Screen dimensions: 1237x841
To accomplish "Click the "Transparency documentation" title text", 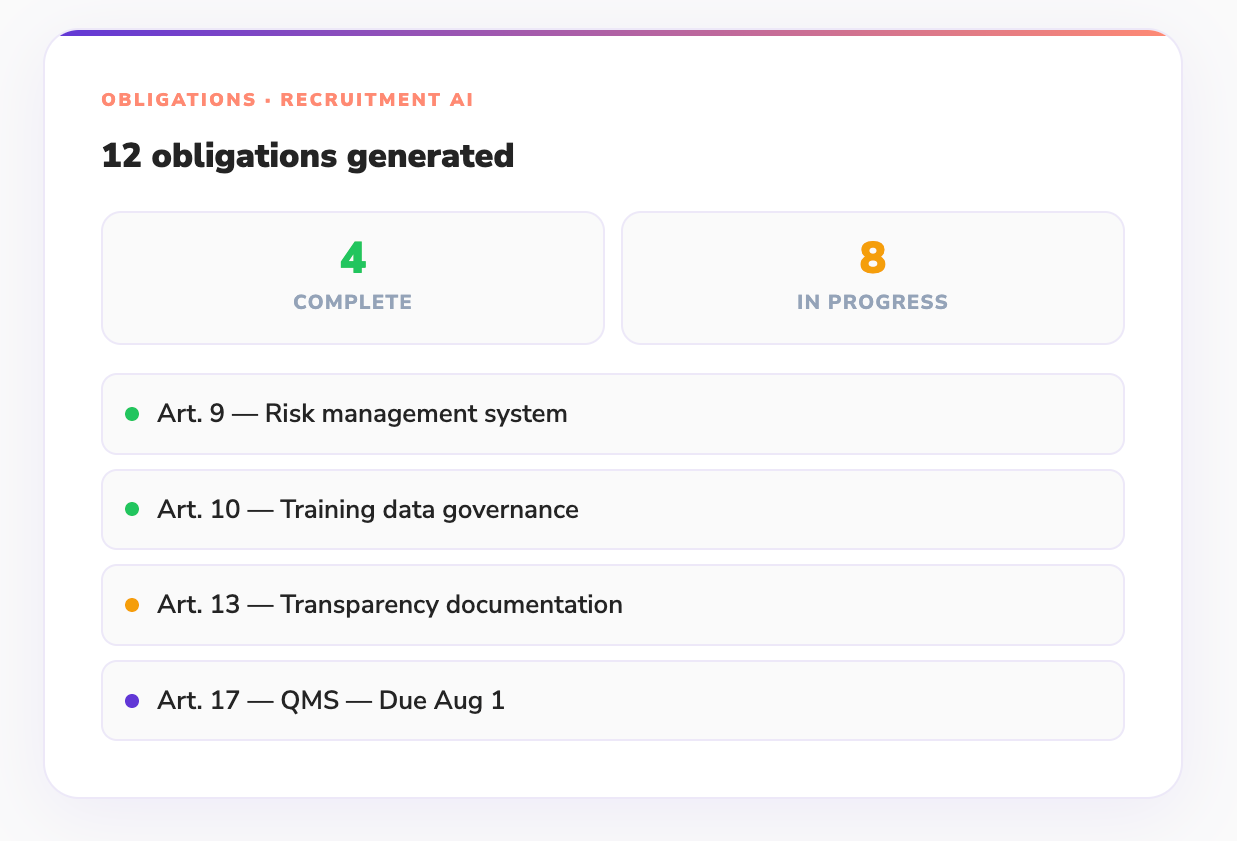I will [451, 605].
